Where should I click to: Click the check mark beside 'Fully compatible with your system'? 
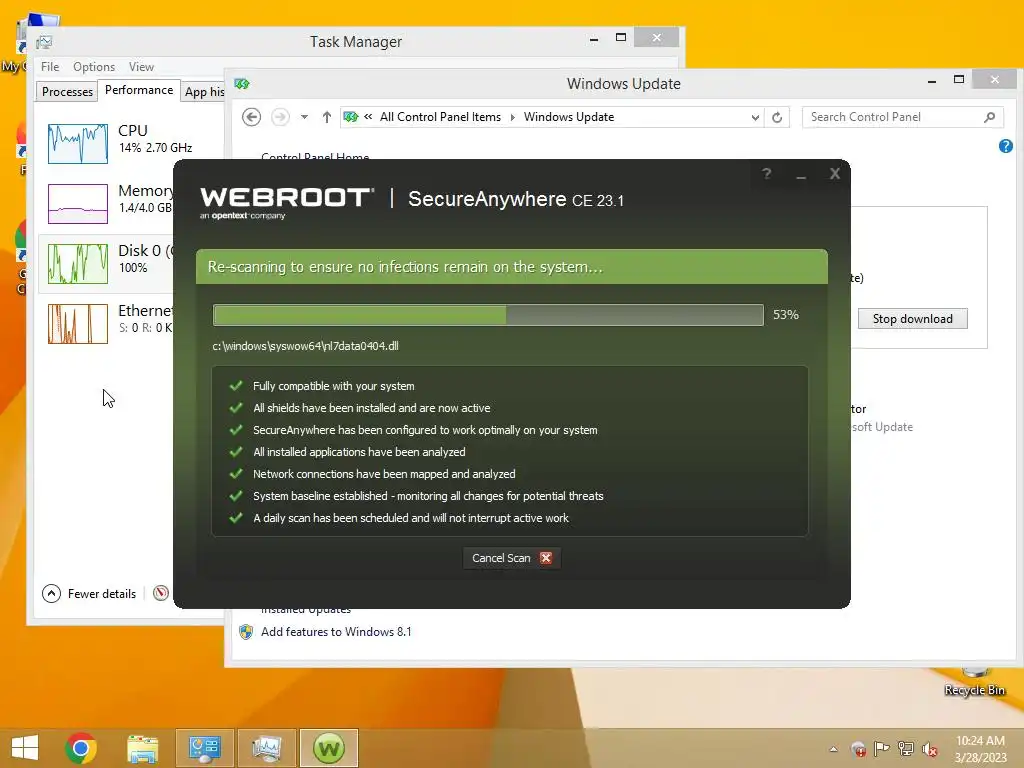pyautogui.click(x=236, y=386)
